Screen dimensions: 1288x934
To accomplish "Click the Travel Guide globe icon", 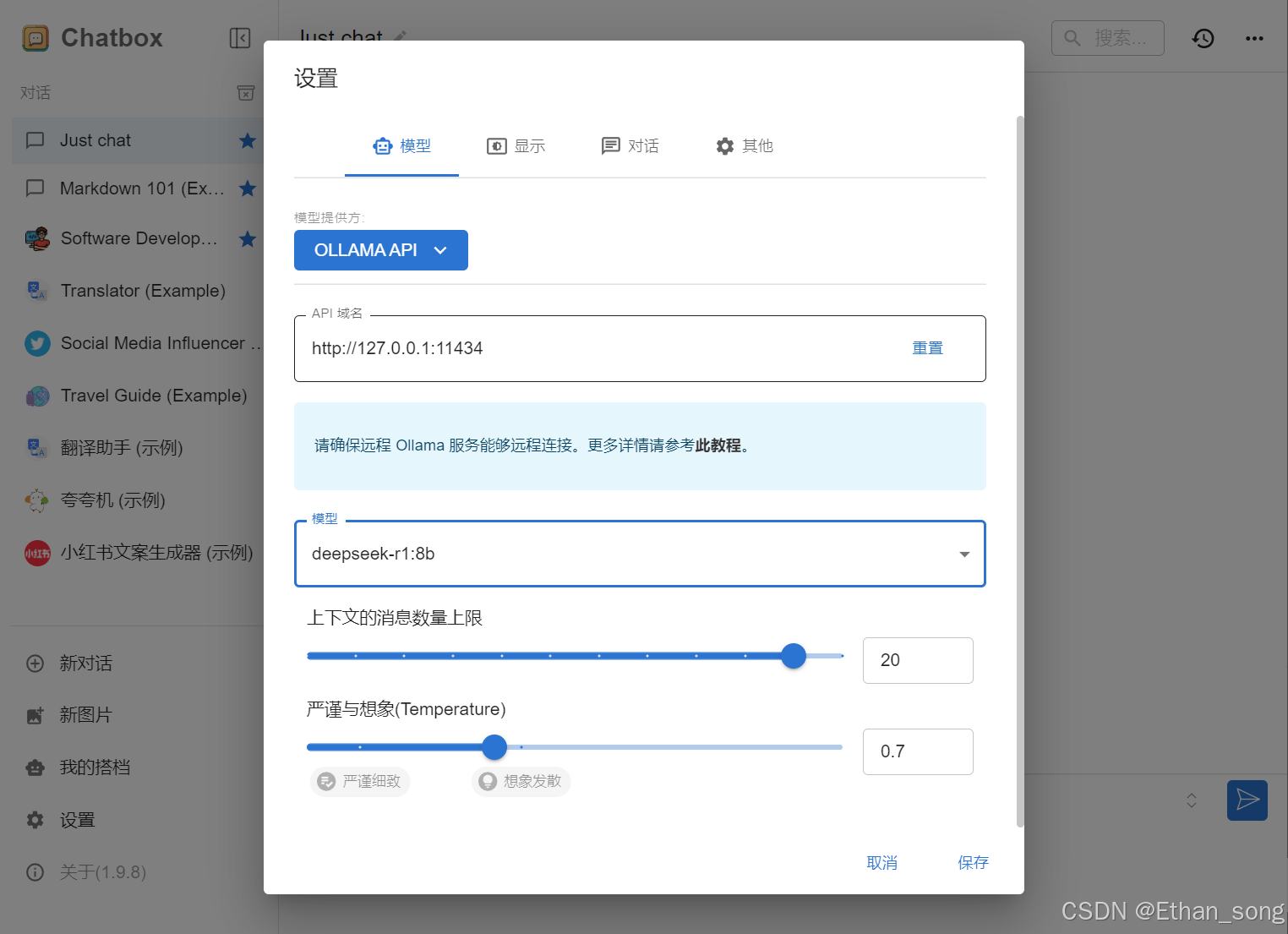I will click(x=37, y=396).
